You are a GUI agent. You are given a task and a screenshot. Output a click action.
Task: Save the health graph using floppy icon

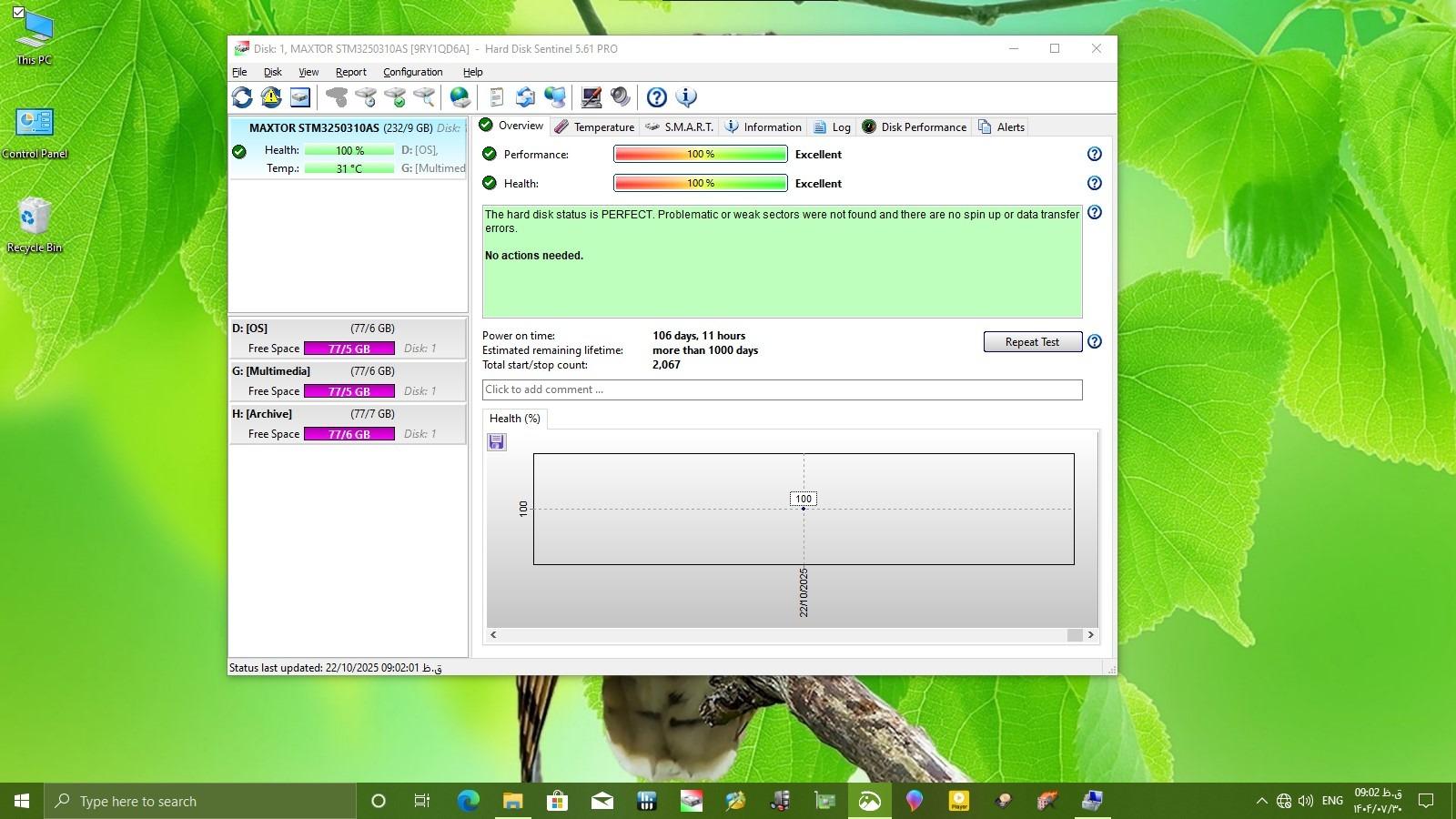coord(497,442)
